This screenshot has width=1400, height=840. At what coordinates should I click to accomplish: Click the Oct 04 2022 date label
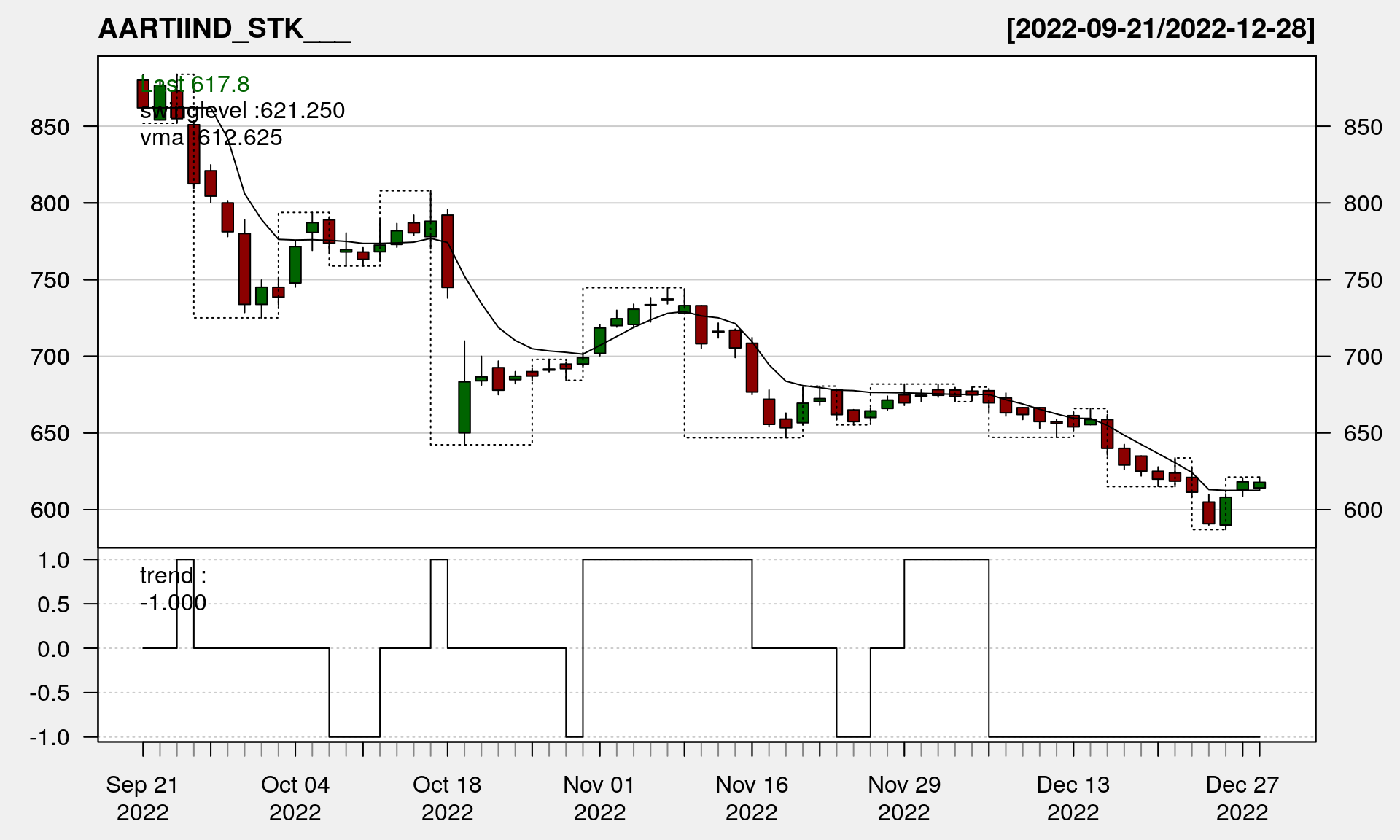click(295, 798)
